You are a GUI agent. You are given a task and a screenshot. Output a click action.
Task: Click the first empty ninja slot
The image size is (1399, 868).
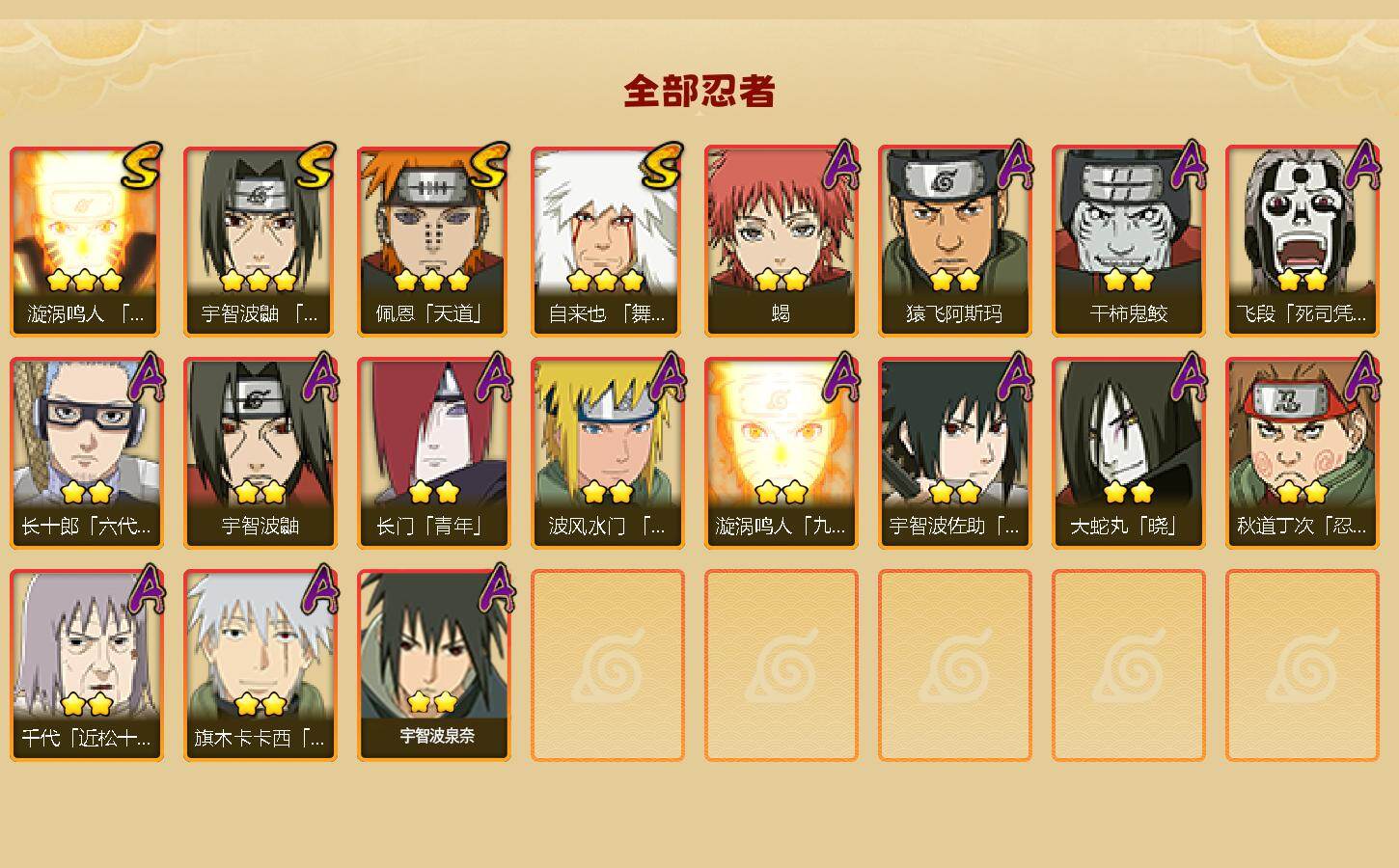pos(607,665)
